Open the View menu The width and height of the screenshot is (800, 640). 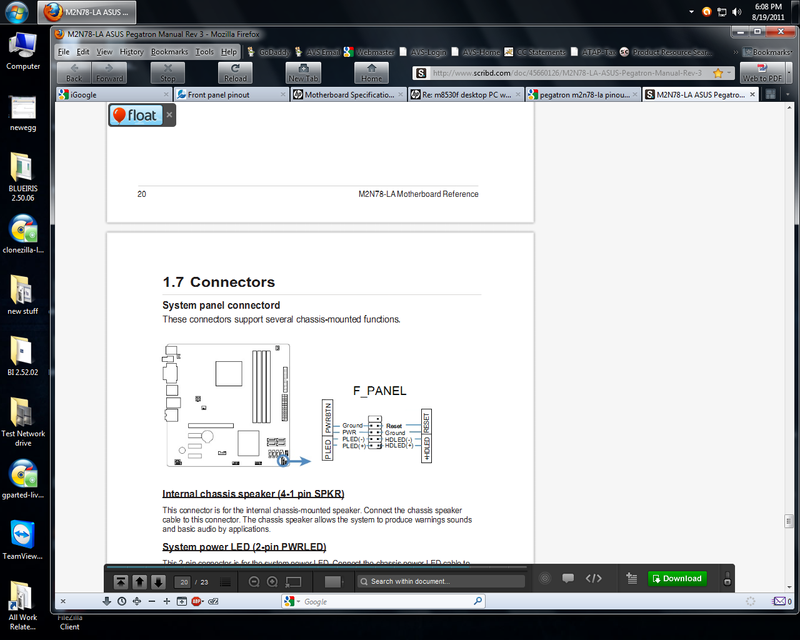click(104, 52)
